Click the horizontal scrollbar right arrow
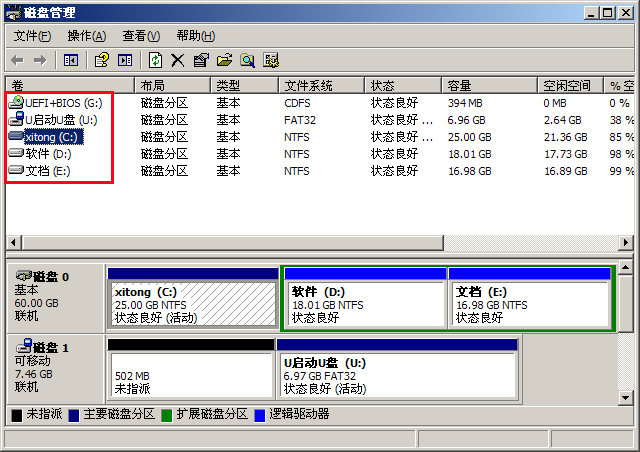 pyautogui.click(x=626, y=243)
